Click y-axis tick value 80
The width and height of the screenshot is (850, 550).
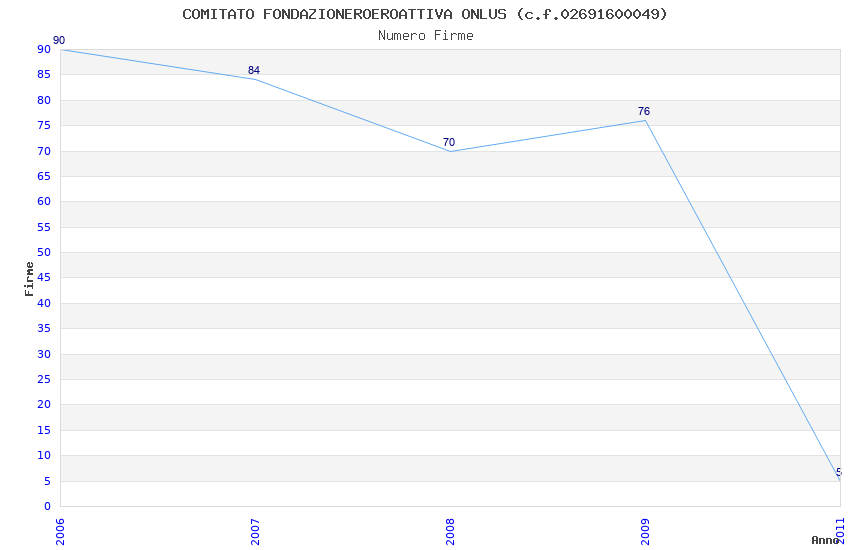(44, 100)
